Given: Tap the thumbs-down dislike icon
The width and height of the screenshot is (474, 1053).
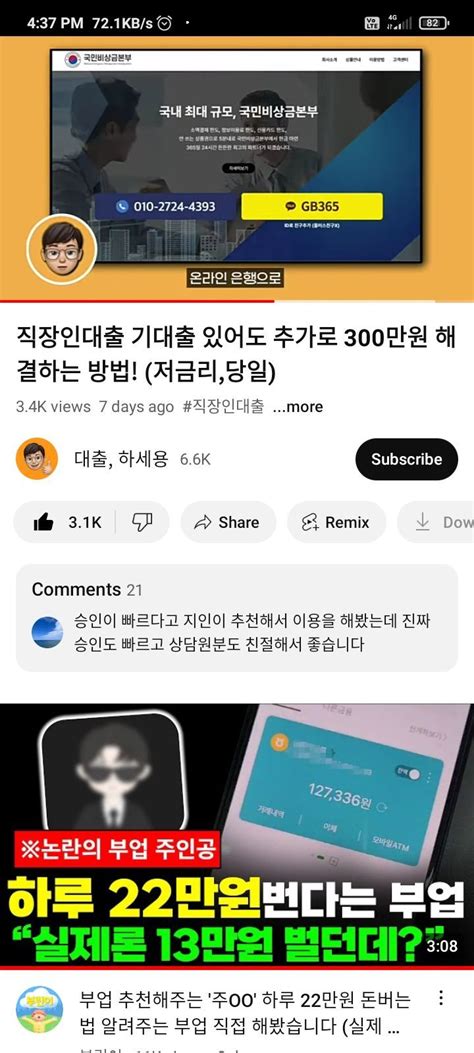Looking at the screenshot, I should coord(142,522).
